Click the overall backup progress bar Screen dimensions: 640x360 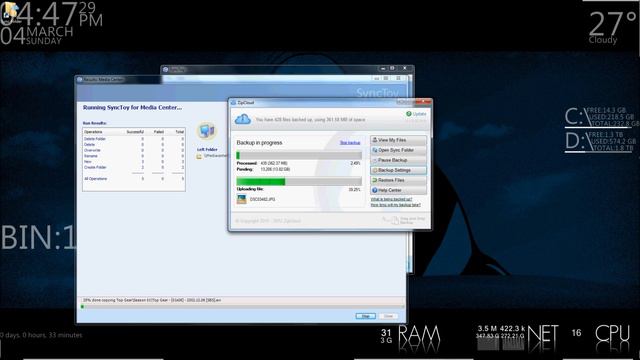299,156
